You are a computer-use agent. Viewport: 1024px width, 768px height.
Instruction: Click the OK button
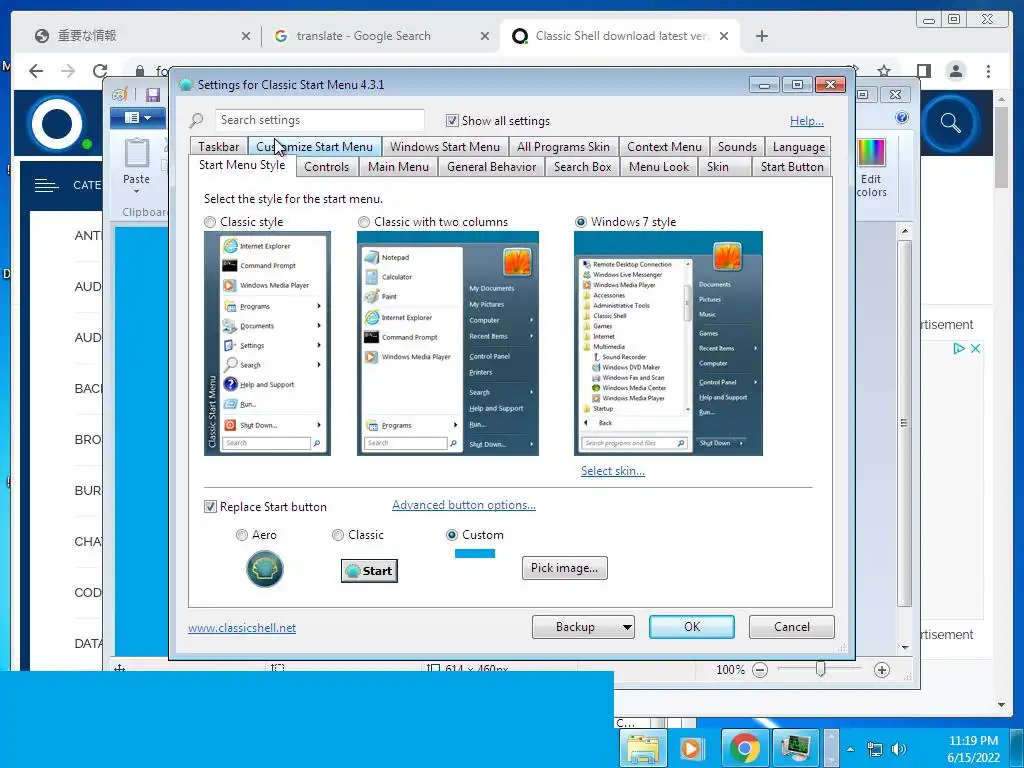pyautogui.click(x=692, y=627)
